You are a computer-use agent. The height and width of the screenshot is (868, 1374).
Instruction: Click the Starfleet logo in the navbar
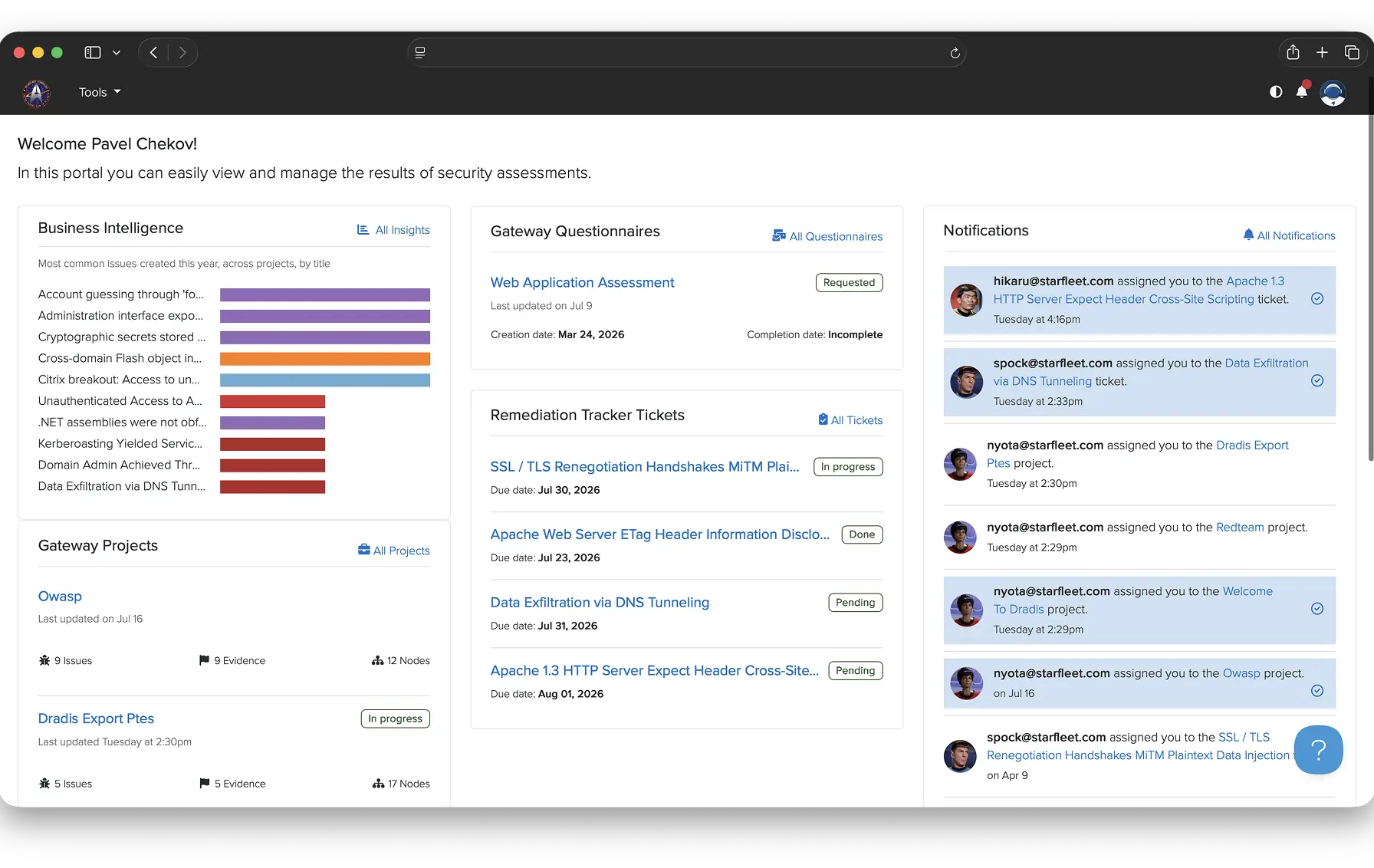pyautogui.click(x=36, y=93)
